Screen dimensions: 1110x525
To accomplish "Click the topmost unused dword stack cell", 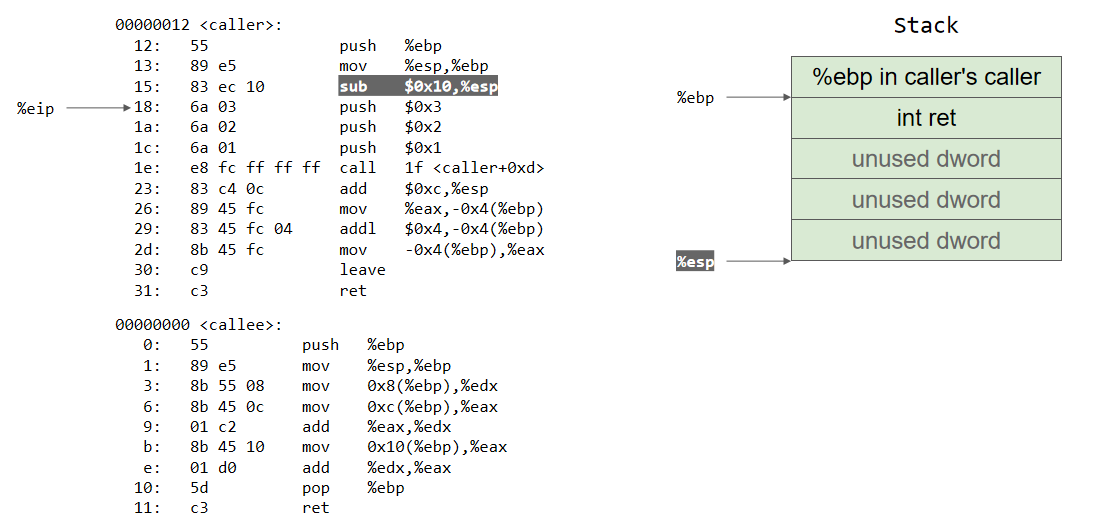I will click(x=926, y=159).
